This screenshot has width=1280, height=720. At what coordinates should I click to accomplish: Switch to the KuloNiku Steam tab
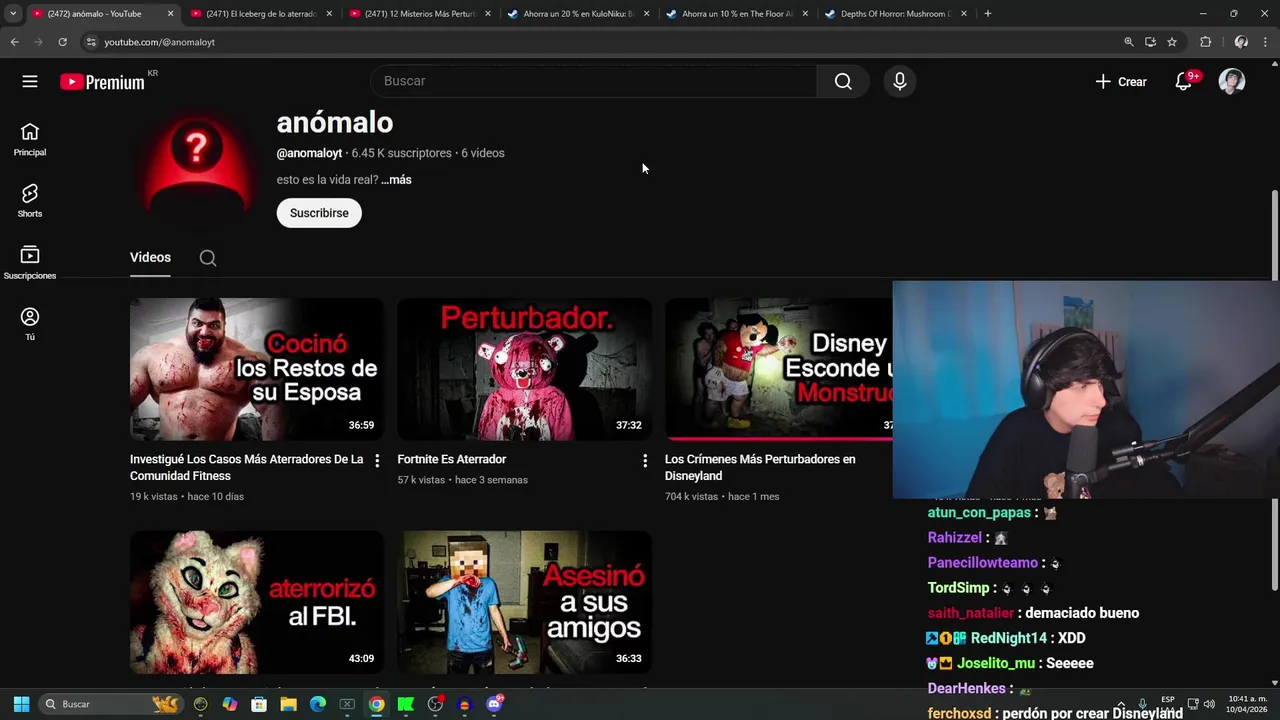coord(578,14)
